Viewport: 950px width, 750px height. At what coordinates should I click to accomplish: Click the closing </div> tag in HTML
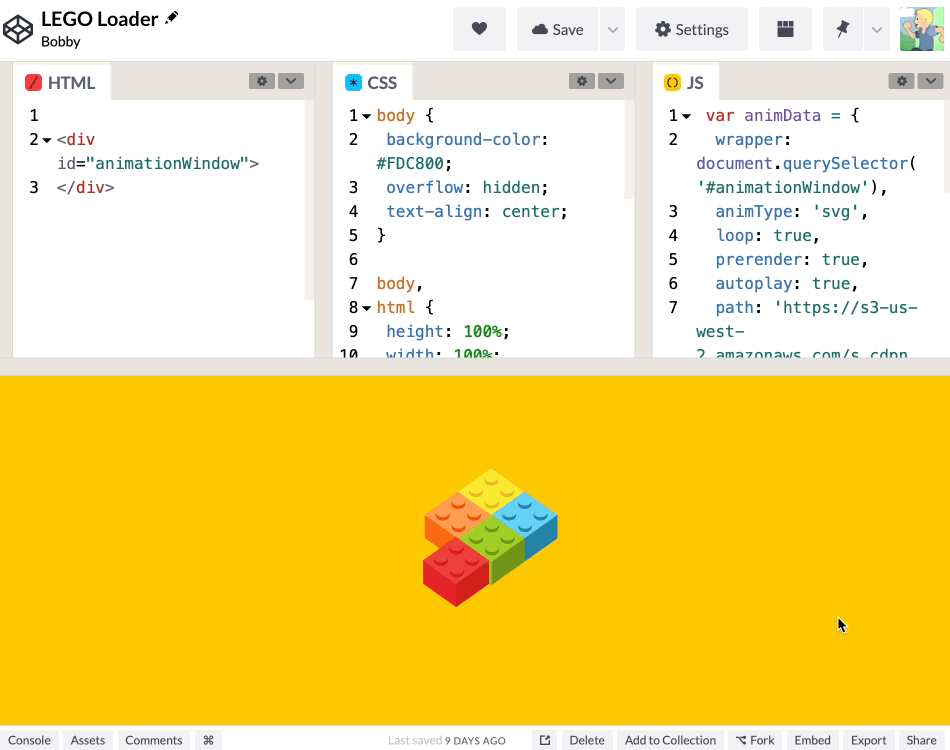[x=85, y=187]
